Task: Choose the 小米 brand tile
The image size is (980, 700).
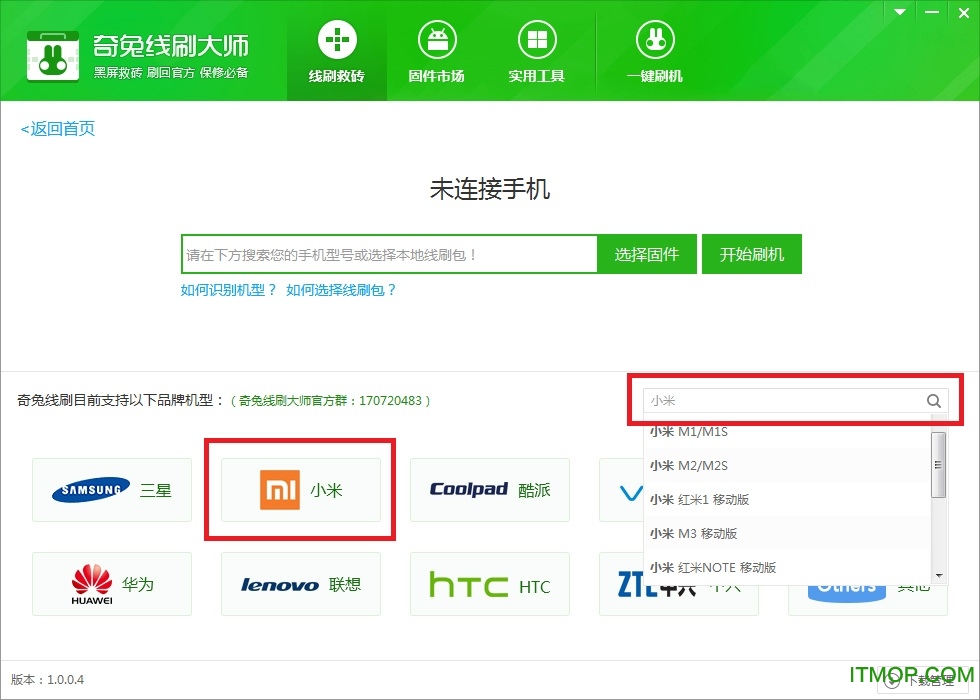Action: coord(301,490)
